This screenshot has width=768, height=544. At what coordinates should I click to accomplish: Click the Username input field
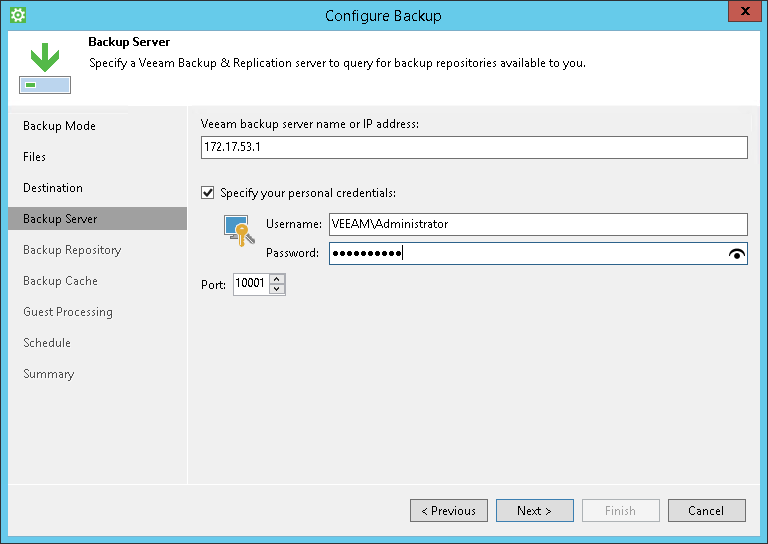coord(538,224)
